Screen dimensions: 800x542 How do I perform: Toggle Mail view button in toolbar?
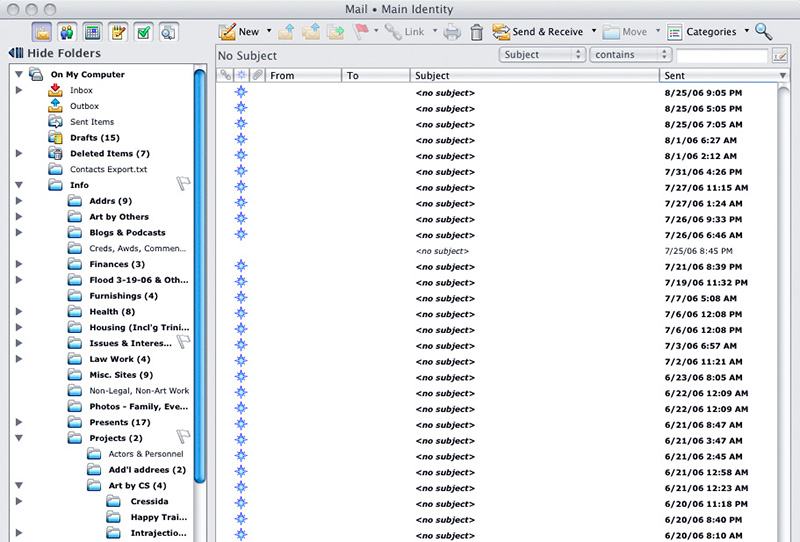click(x=42, y=32)
